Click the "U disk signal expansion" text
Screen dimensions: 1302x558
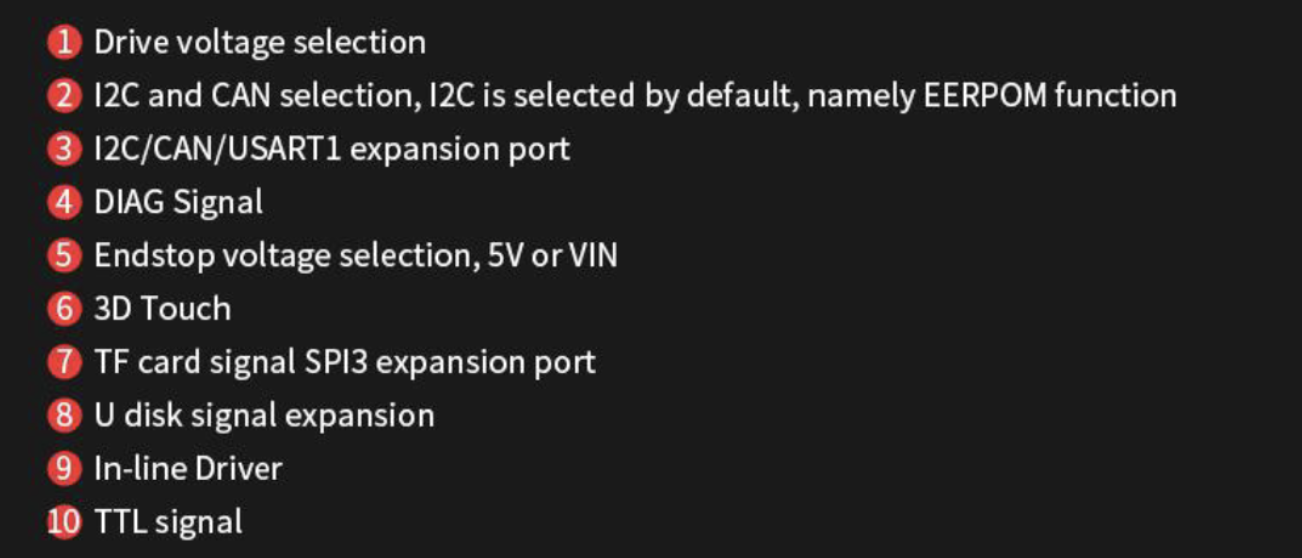[x=264, y=415]
